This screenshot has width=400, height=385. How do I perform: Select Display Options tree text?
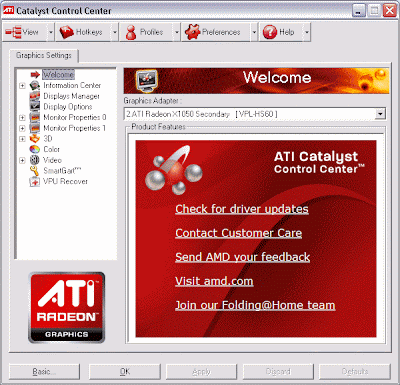pyautogui.click(x=68, y=107)
